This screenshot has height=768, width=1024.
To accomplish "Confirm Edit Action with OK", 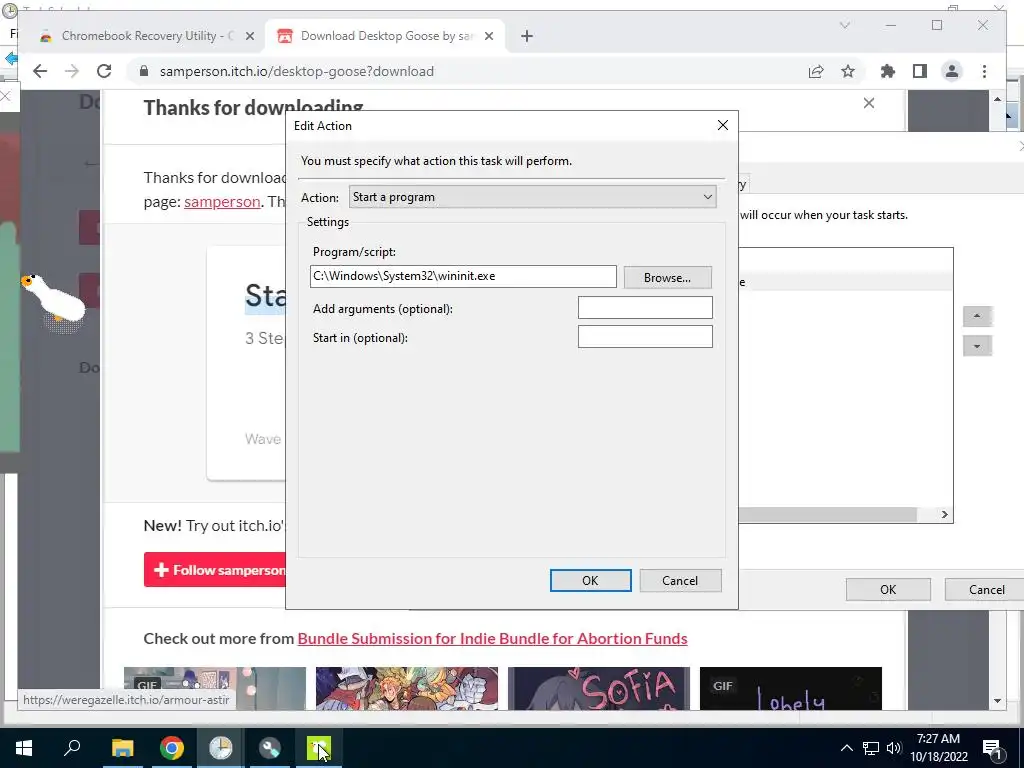I will pos(590,581).
